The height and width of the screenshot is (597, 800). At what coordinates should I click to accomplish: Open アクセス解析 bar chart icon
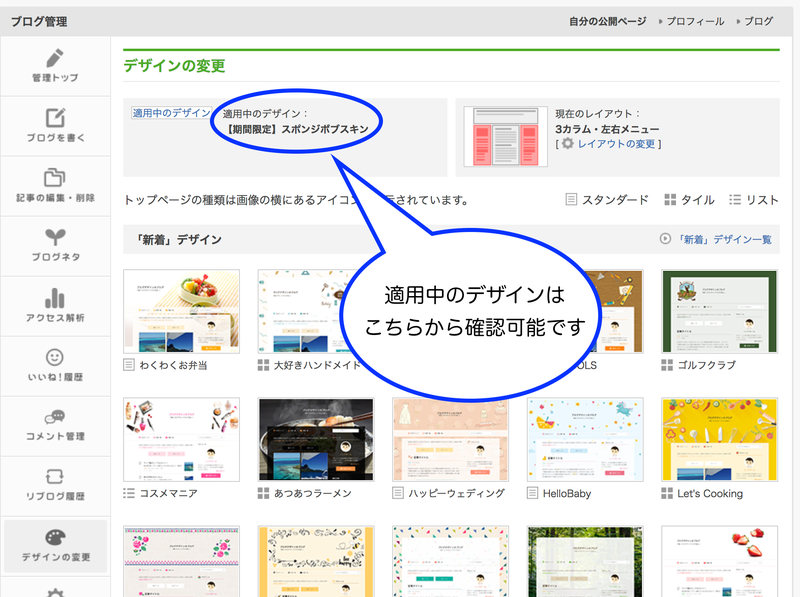tap(55, 298)
